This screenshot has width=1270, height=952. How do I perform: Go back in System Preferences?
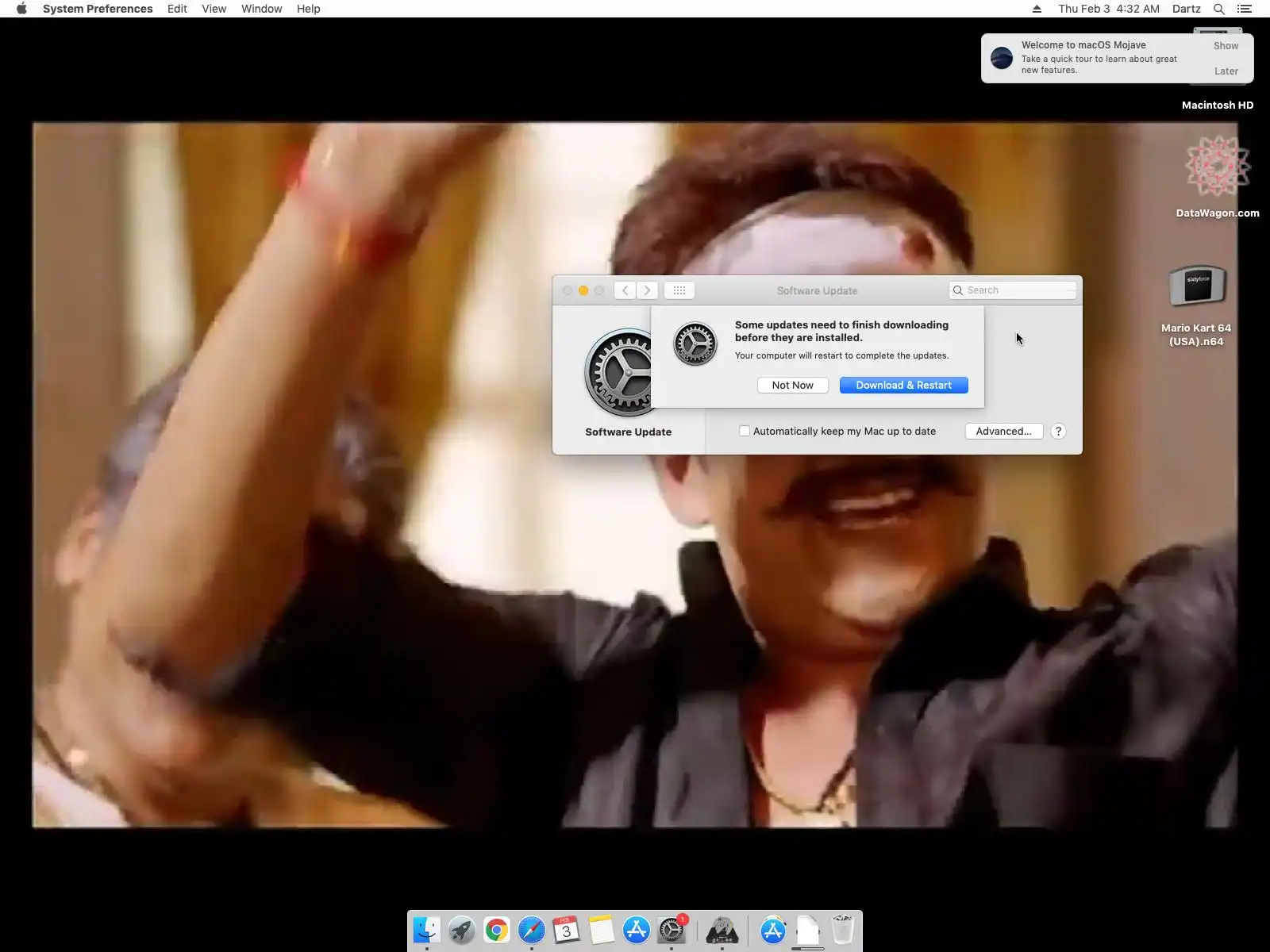point(625,290)
